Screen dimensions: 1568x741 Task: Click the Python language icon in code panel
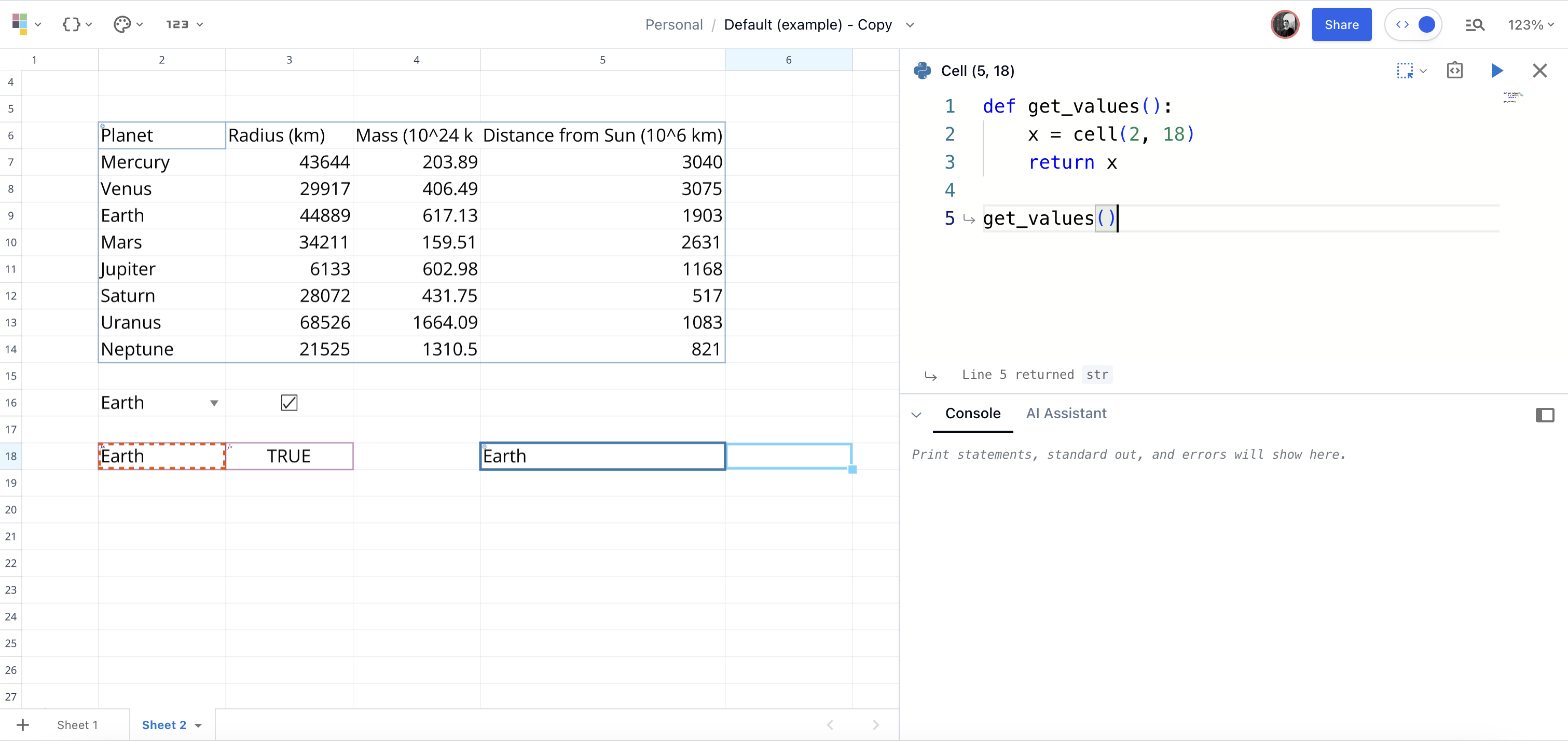[x=922, y=71]
